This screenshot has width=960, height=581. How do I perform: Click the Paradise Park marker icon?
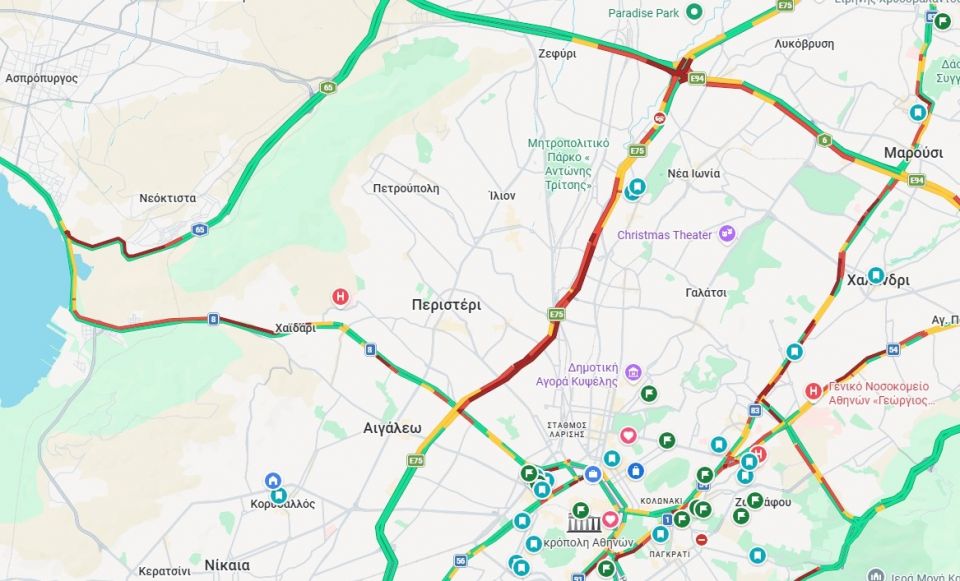tap(694, 12)
